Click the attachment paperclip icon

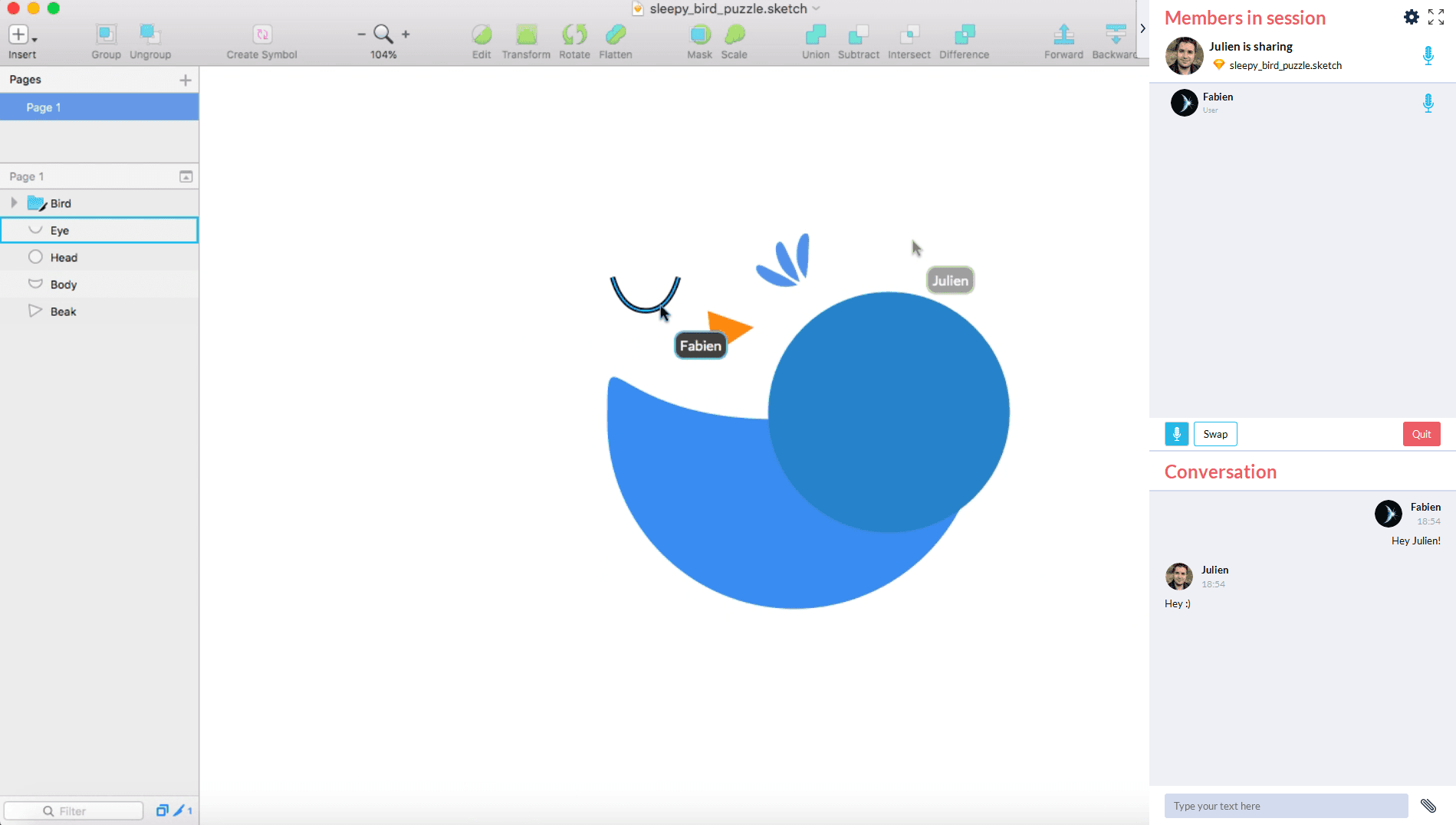[1428, 805]
